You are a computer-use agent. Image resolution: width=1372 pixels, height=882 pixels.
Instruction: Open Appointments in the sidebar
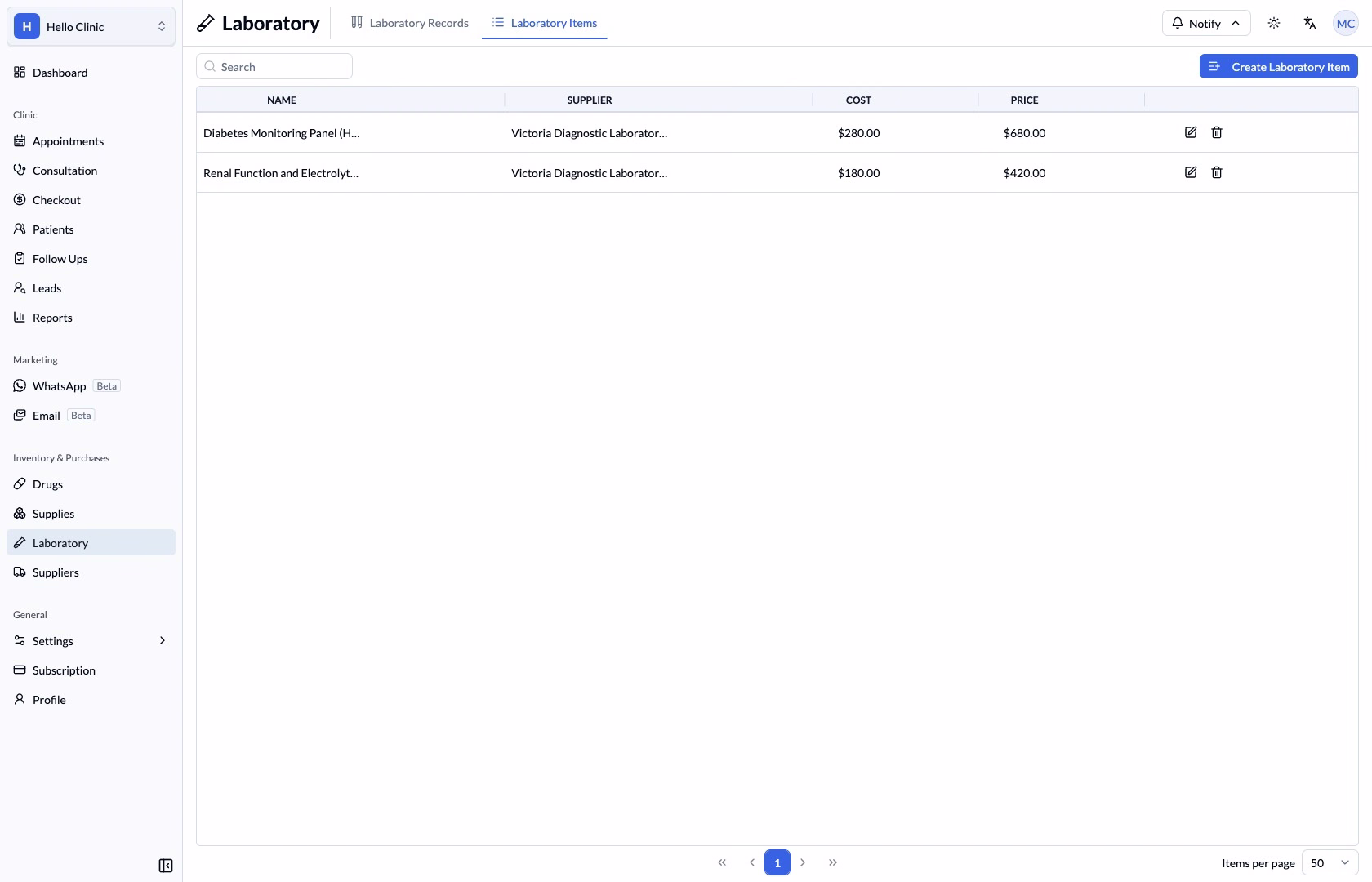[x=91, y=140]
